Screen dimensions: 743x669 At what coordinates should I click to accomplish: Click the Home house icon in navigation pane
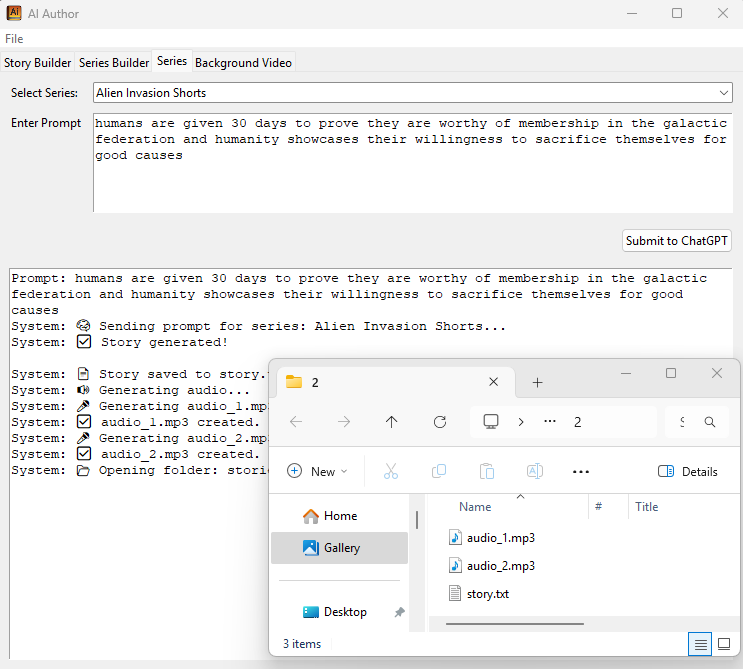click(311, 516)
